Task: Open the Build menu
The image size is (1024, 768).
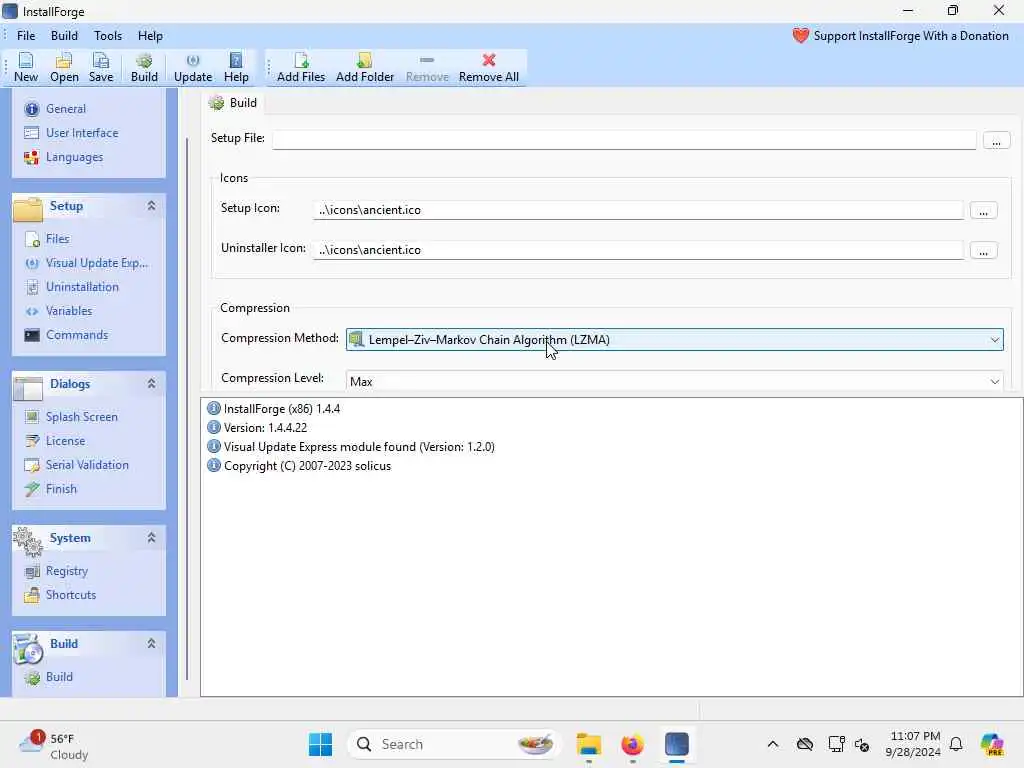Action: point(64,36)
